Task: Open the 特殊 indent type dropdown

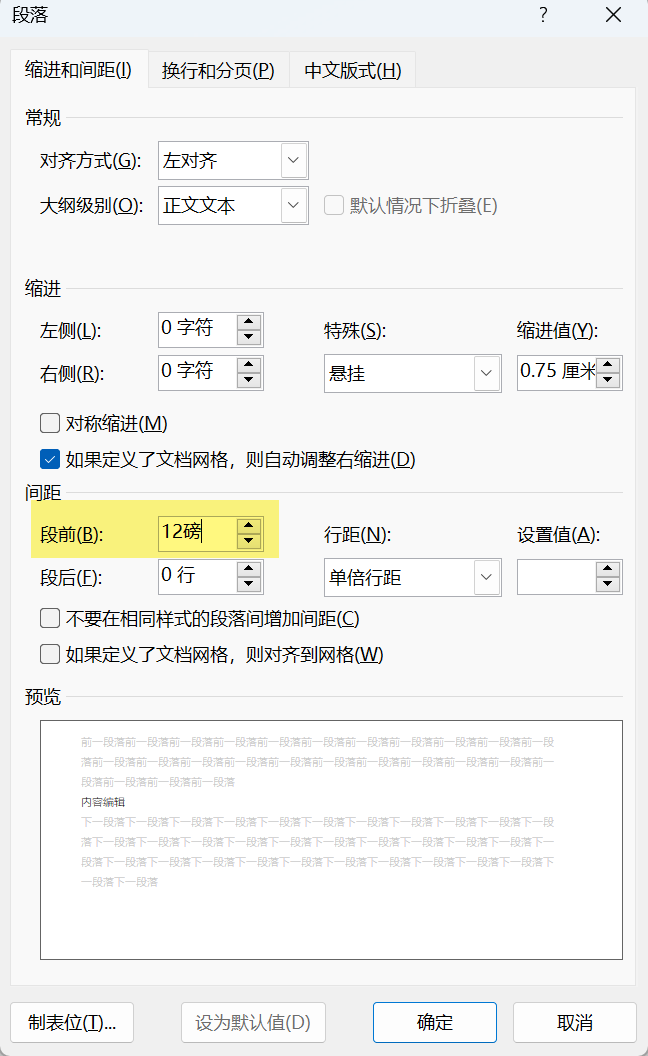Action: pyautogui.click(x=486, y=373)
